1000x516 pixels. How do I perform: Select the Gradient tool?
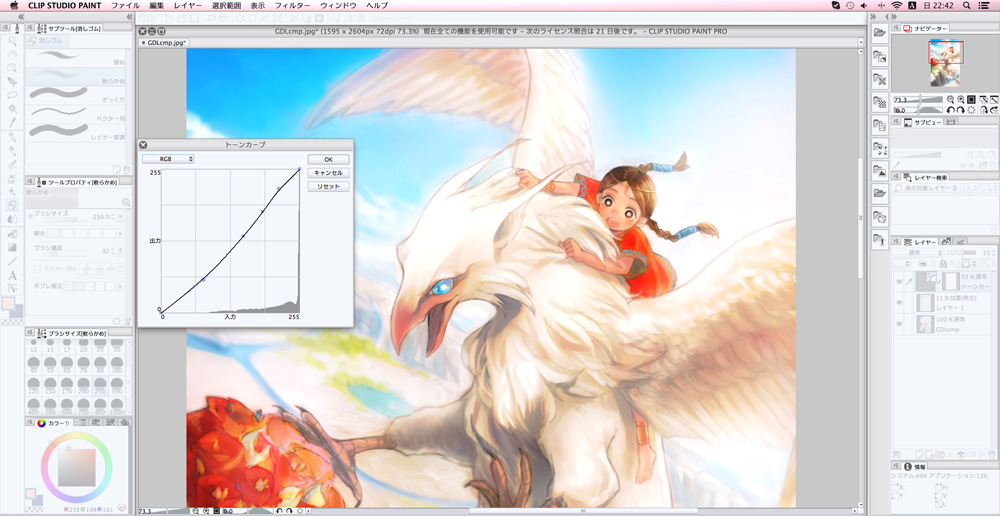(12, 247)
